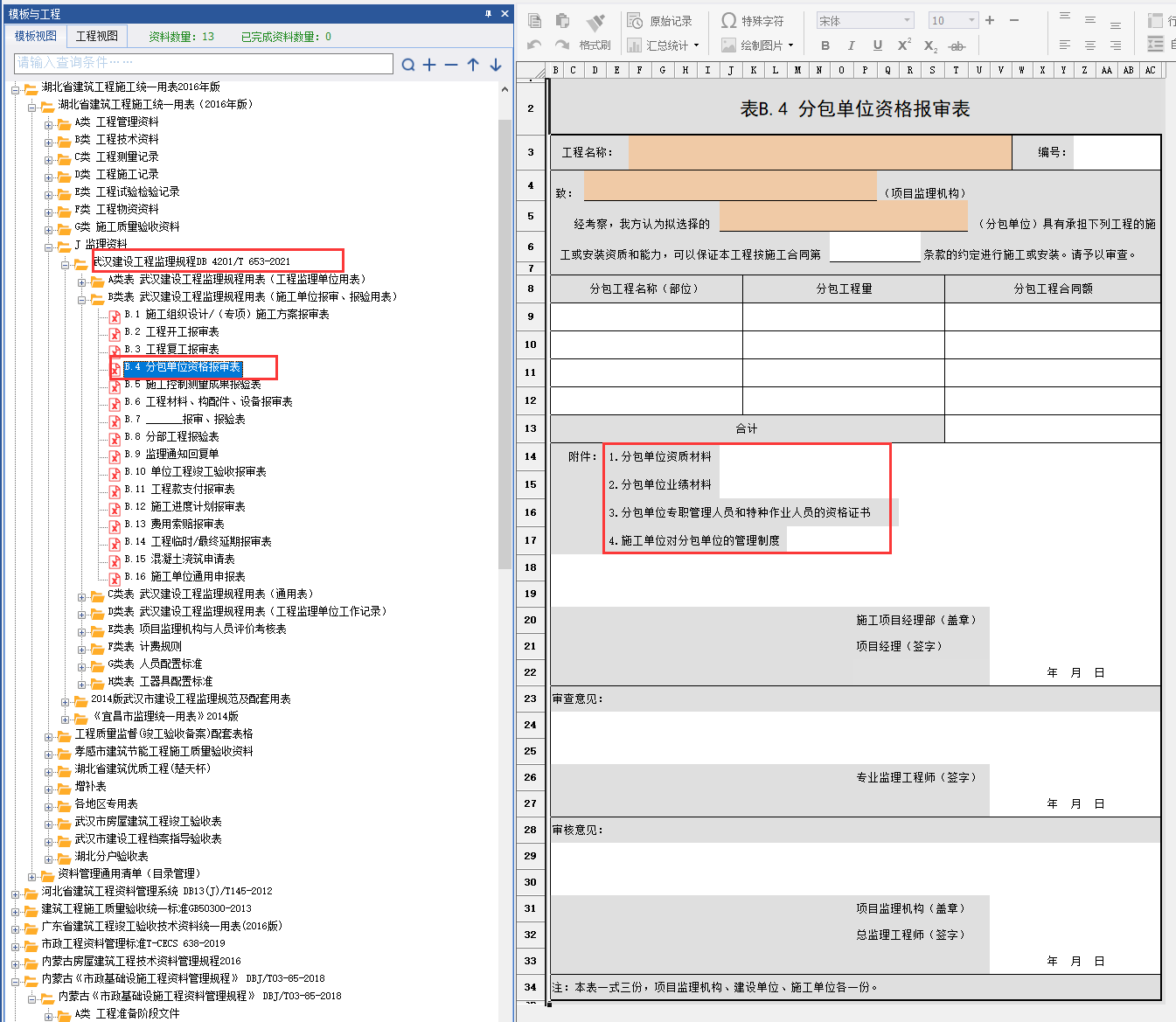Toggle underline formatting

877,45
